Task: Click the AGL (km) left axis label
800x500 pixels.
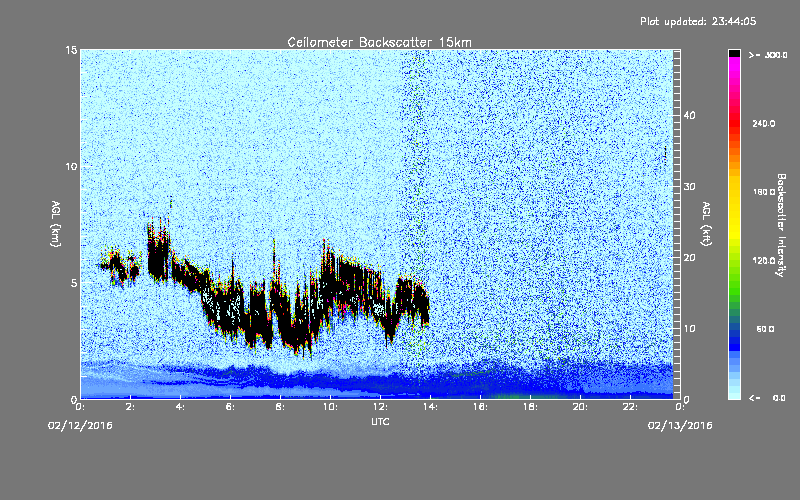Action: [x=56, y=223]
